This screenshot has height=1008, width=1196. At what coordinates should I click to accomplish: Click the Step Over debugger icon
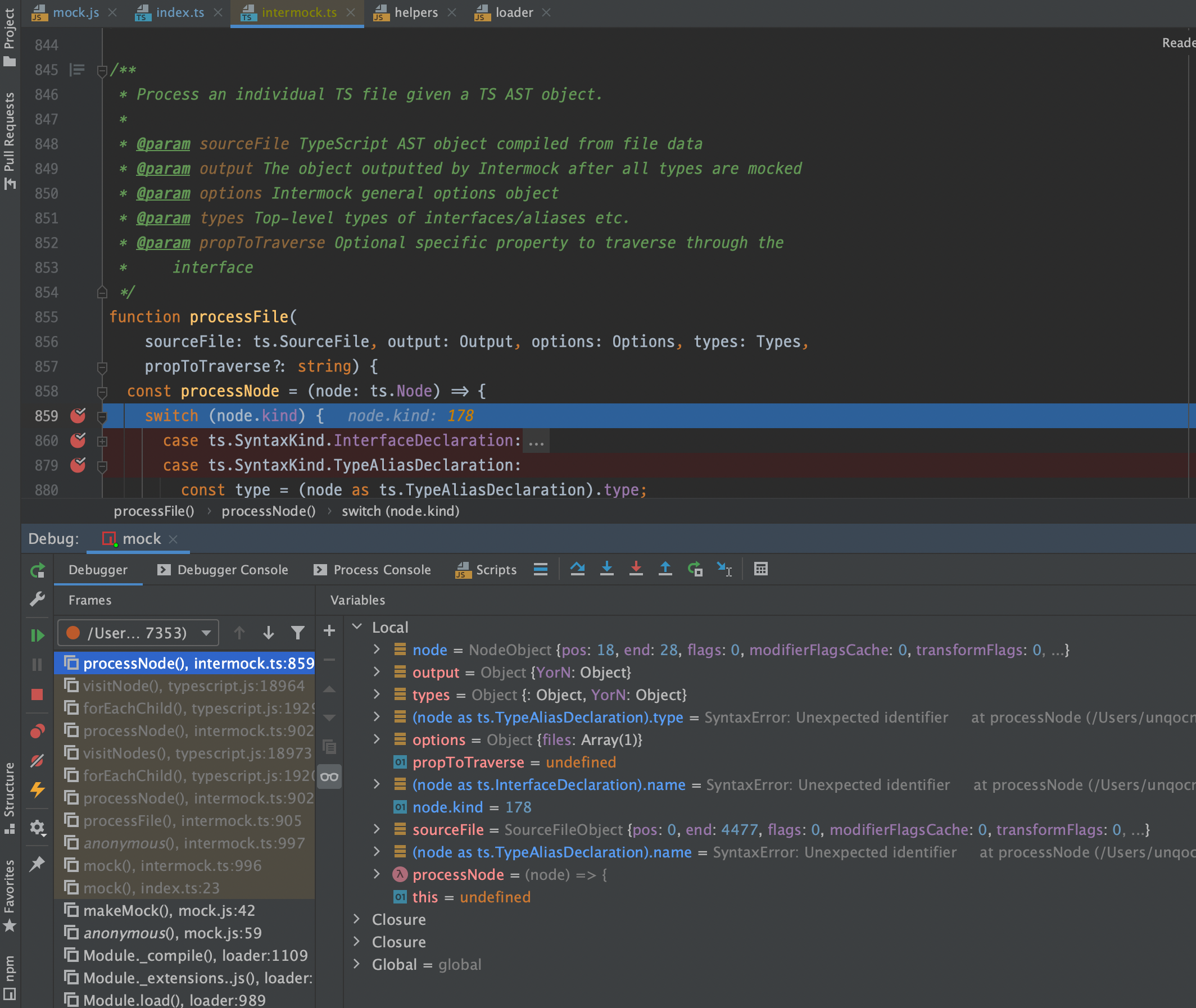(577, 569)
